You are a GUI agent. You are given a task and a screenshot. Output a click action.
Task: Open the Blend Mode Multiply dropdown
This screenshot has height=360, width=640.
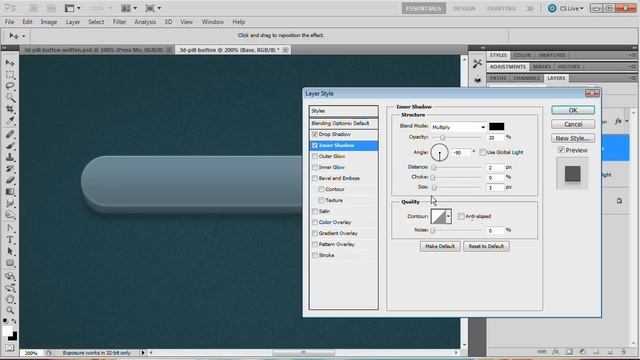click(x=458, y=127)
